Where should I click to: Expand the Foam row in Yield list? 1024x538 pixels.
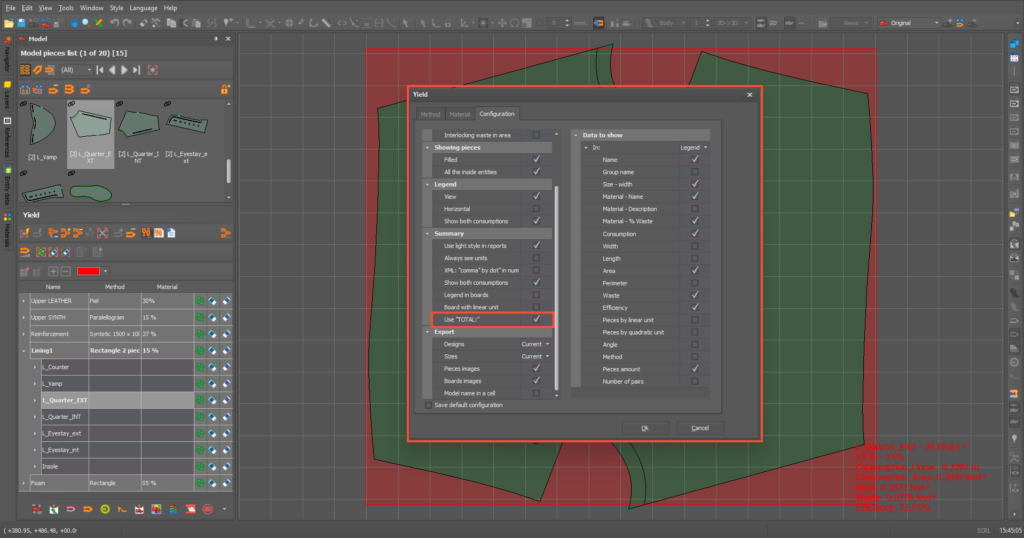(x=23, y=483)
